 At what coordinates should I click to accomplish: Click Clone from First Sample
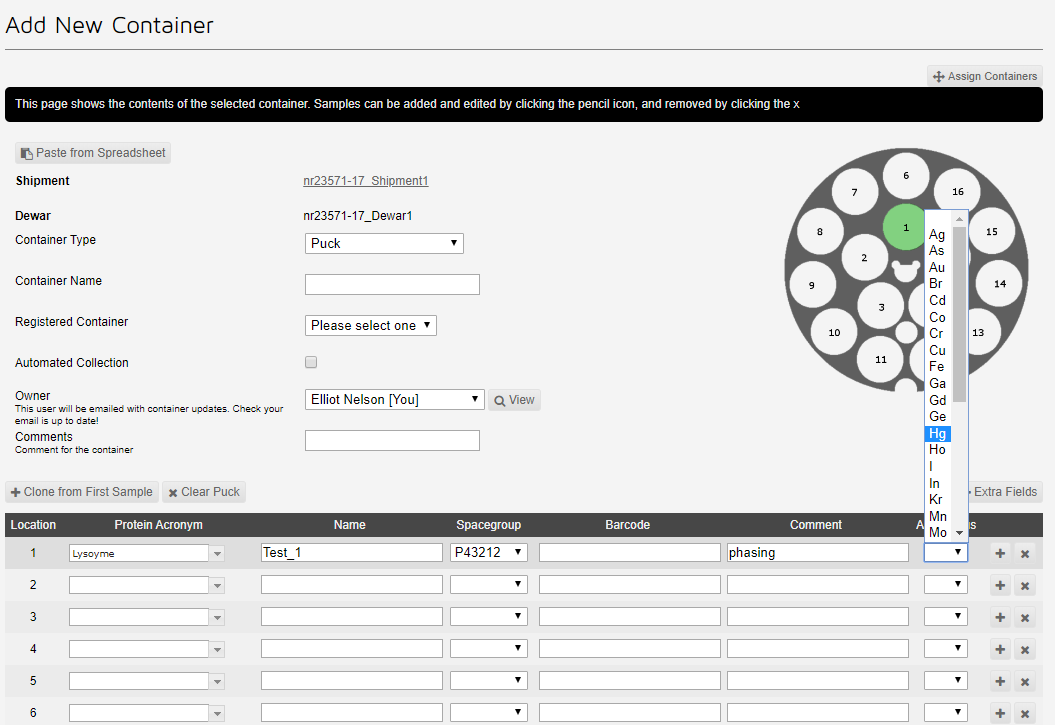coord(82,492)
